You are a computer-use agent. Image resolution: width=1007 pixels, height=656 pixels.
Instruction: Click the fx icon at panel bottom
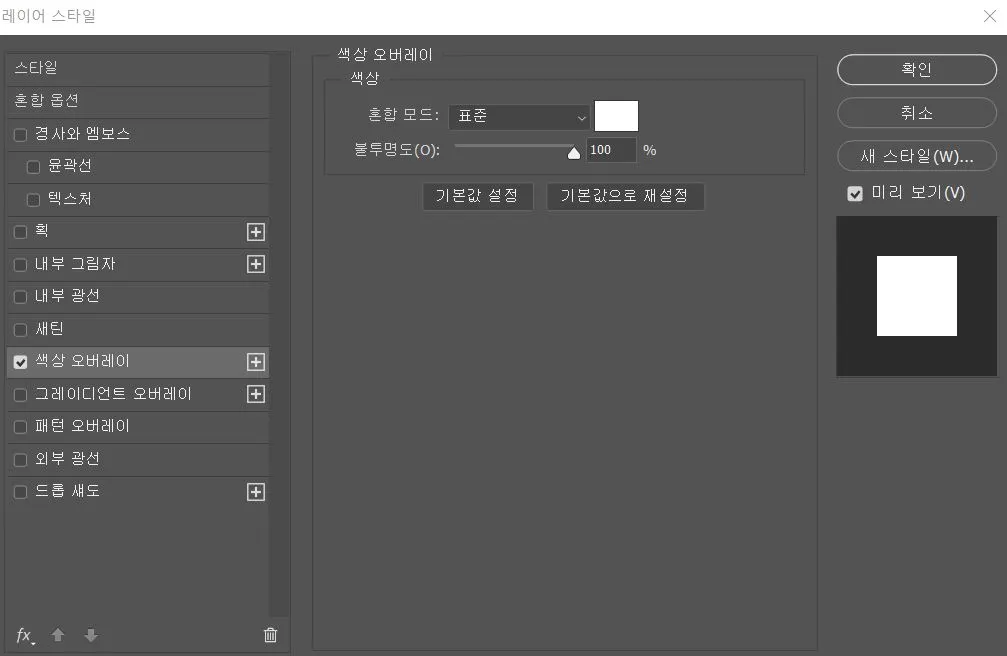21,635
